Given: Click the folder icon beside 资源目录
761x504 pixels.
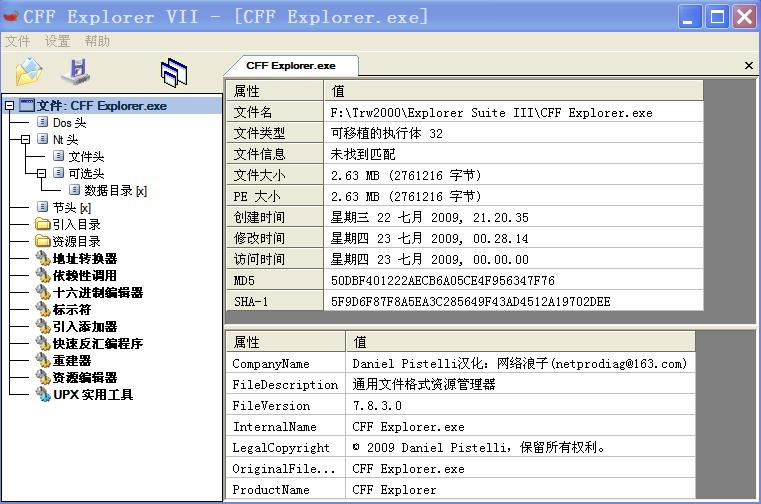Looking at the screenshot, I should click(43, 241).
